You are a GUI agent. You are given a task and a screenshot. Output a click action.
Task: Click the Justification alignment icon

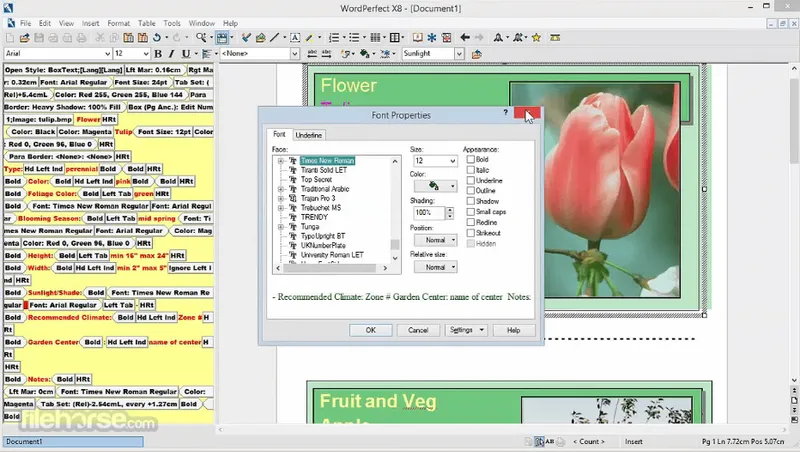tap(207, 54)
